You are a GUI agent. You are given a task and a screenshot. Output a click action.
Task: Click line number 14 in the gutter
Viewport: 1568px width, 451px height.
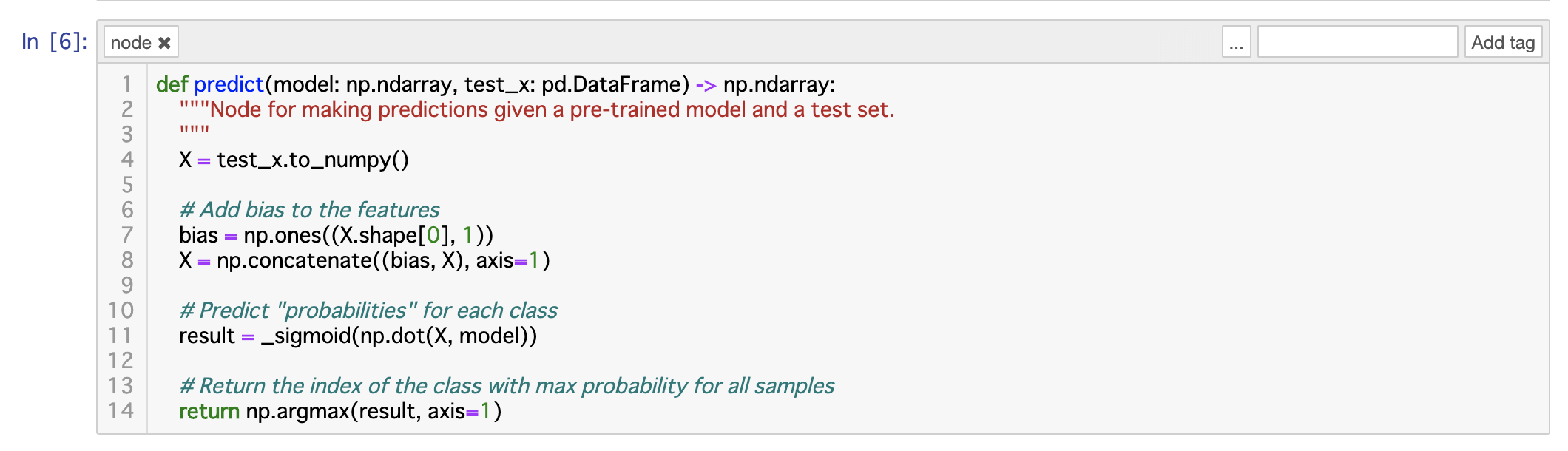(121, 411)
